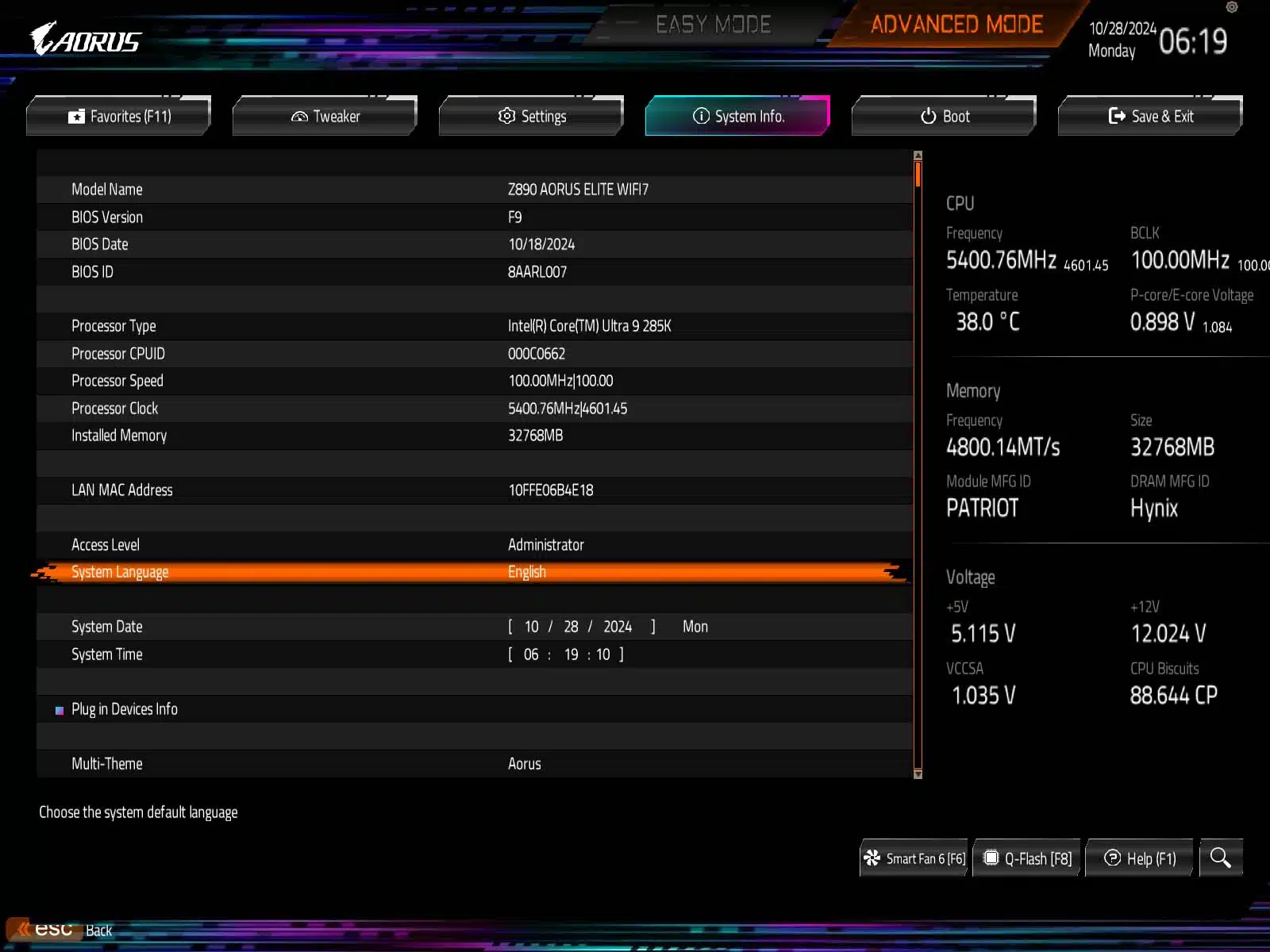The width and height of the screenshot is (1270, 952).
Task: Switch to Easy Mode
Action: (x=713, y=25)
